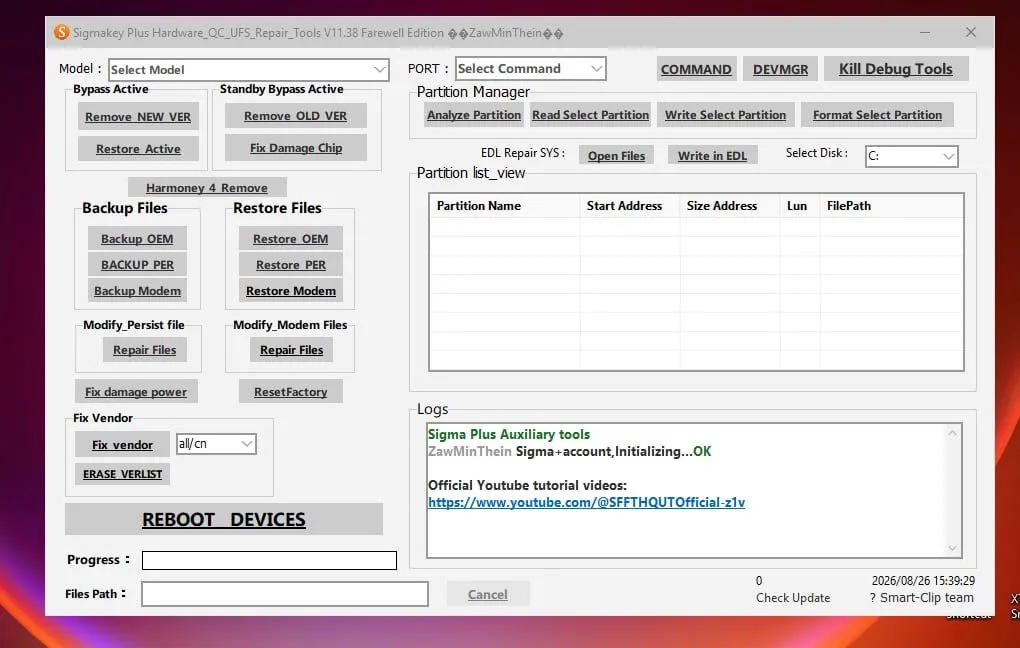Click Repair Files under Modify_Persist file
The width and height of the screenshot is (1020, 648).
coord(144,350)
